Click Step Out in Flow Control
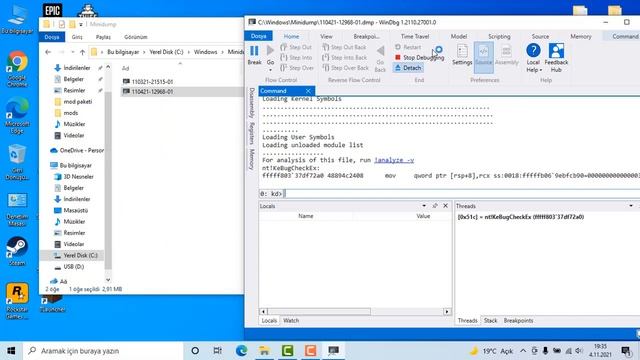The image size is (640, 360). (296, 47)
